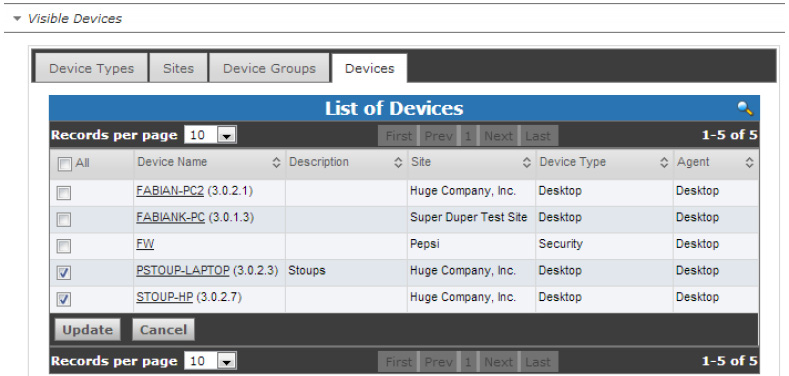Open the top Records per page dropdown
This screenshot has width=789, height=376.
[210, 135]
